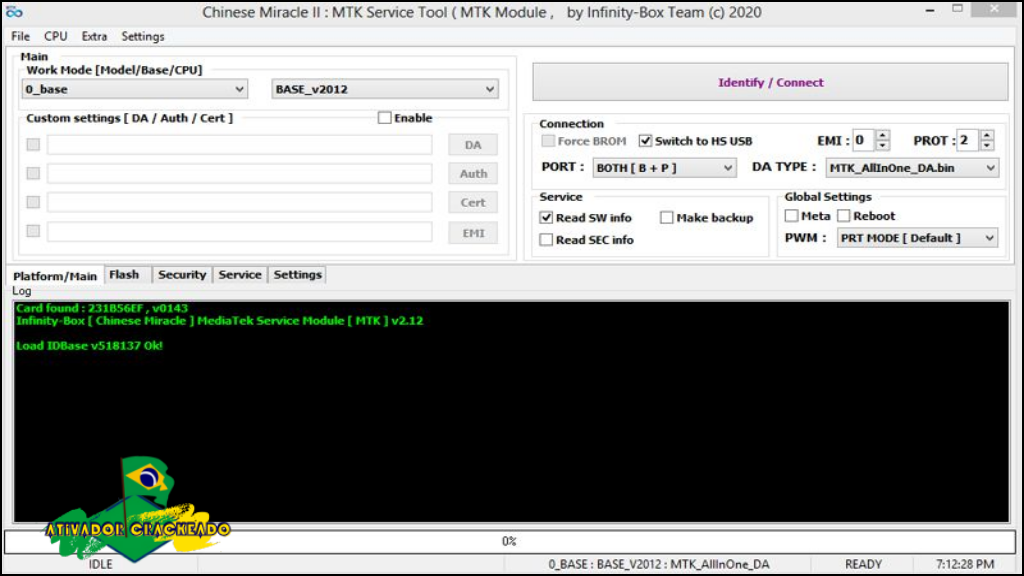Enable Make backup option
The height and width of the screenshot is (576, 1024).
[x=666, y=217]
